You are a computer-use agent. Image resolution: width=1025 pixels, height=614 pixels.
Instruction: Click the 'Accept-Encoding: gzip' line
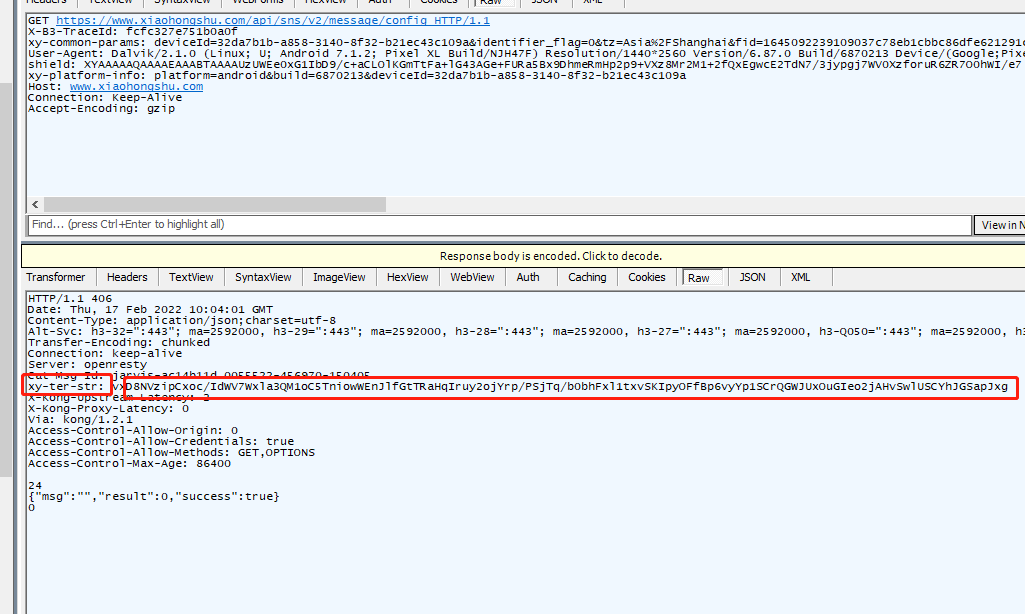point(101,109)
